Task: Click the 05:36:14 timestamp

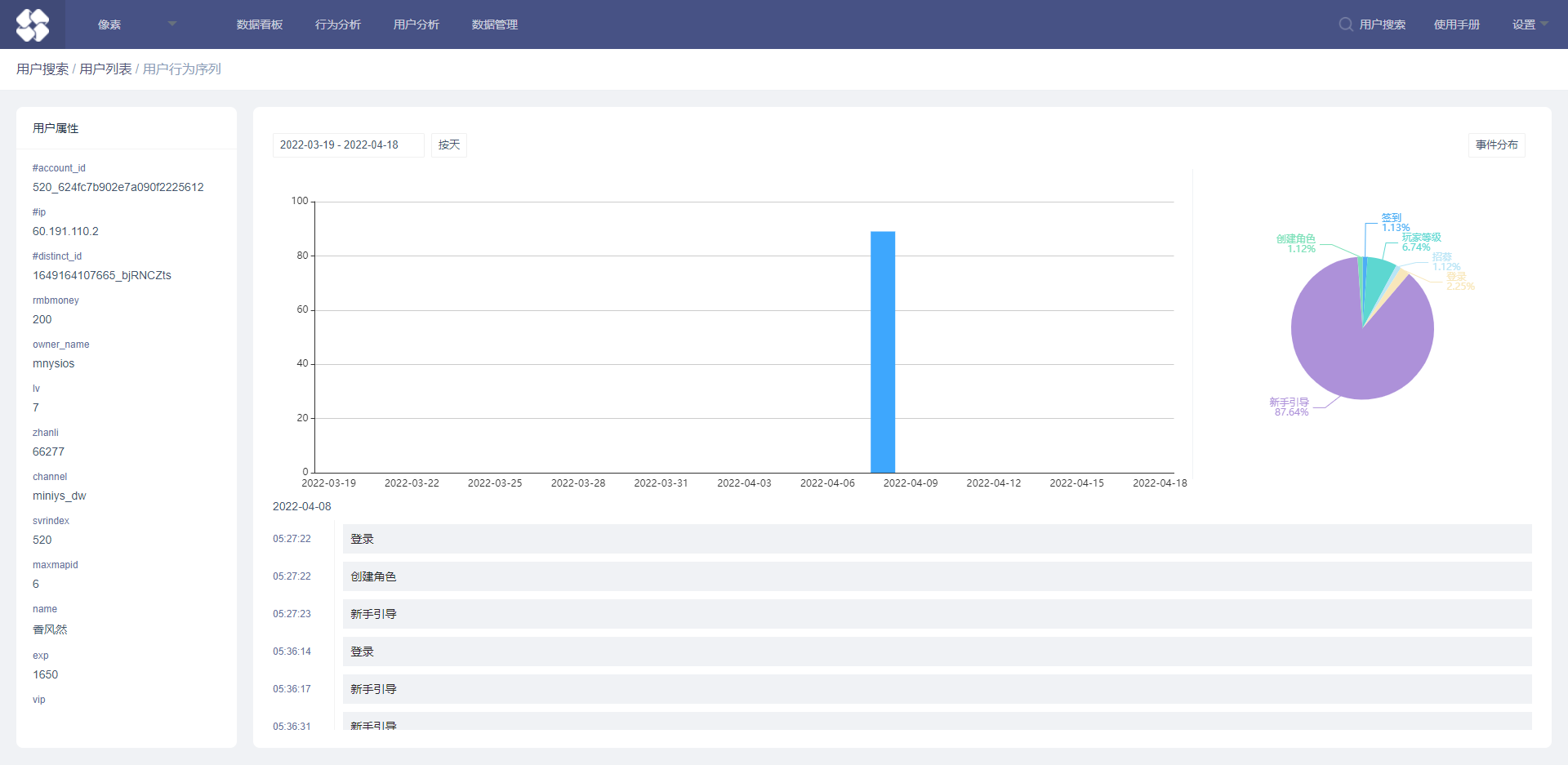Action: [292, 652]
